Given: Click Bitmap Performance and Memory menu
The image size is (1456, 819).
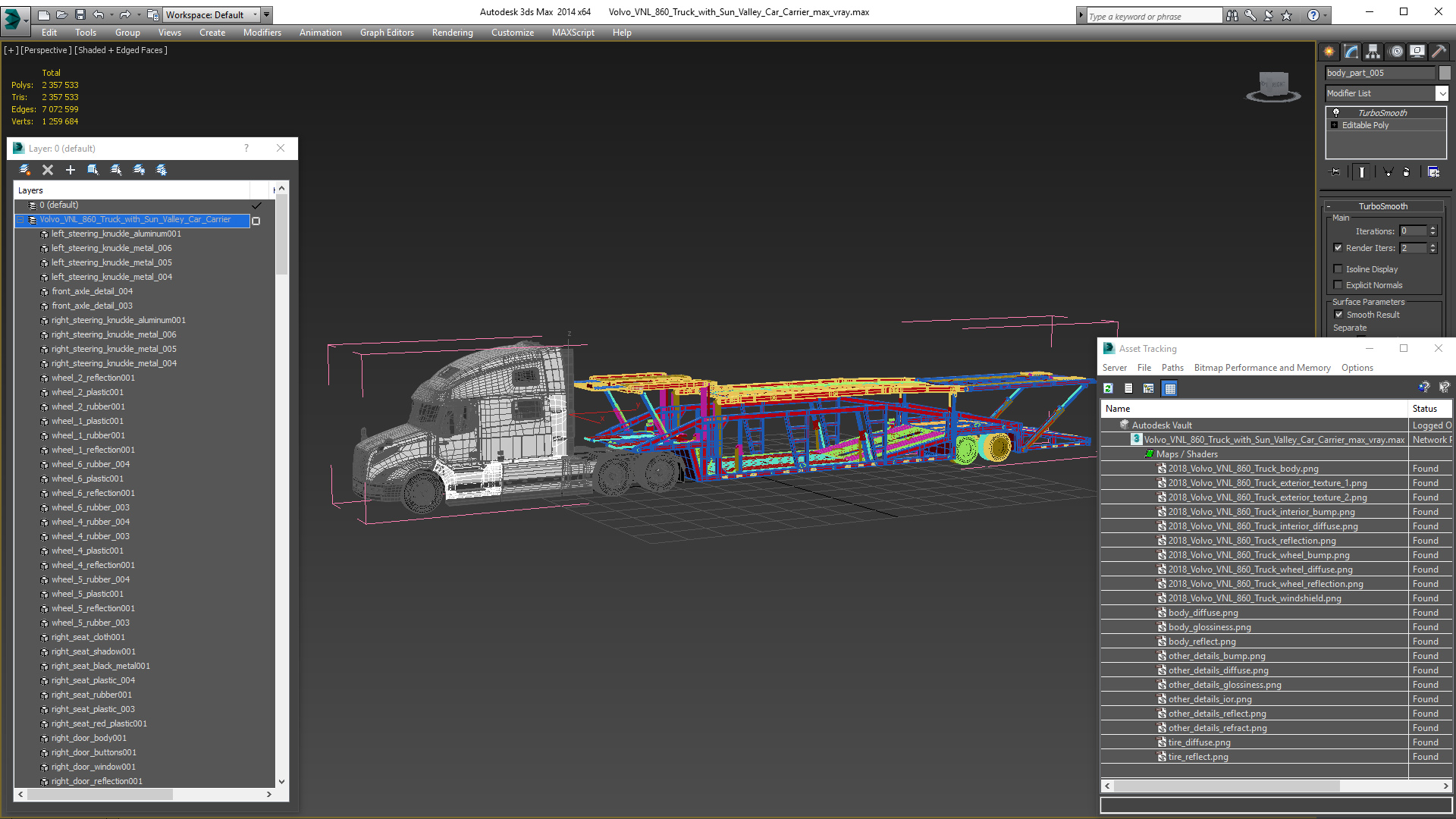Looking at the screenshot, I should tap(1262, 368).
